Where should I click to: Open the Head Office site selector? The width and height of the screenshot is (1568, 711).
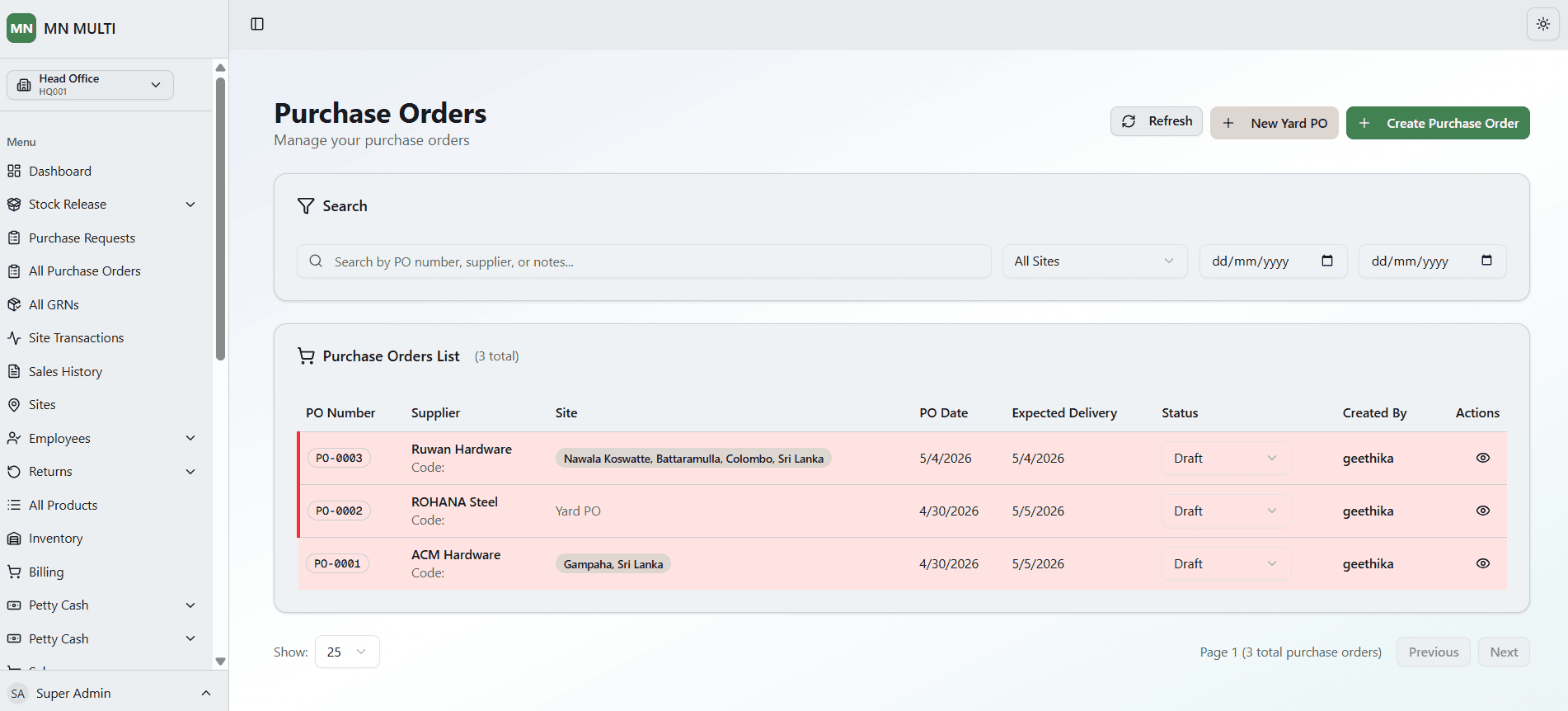tap(91, 85)
